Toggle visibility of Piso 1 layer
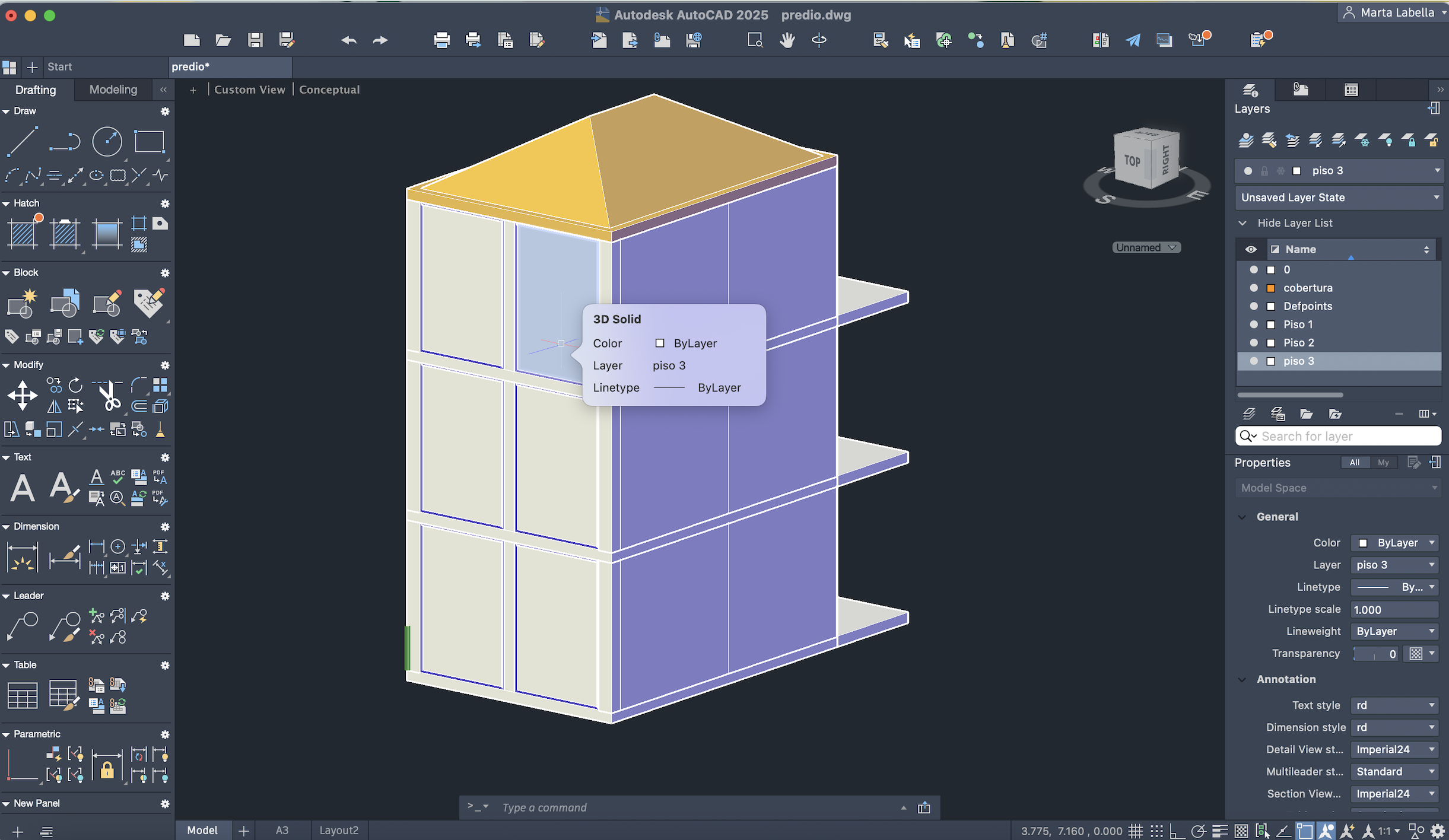 1254,324
